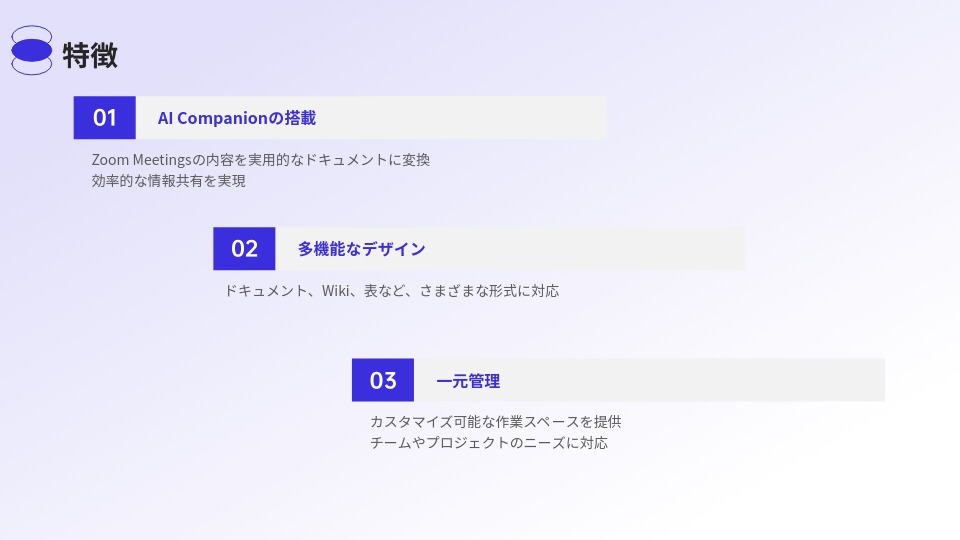Select the 多機能なデザイン heading
This screenshot has height=540, width=960.
click(x=361, y=249)
